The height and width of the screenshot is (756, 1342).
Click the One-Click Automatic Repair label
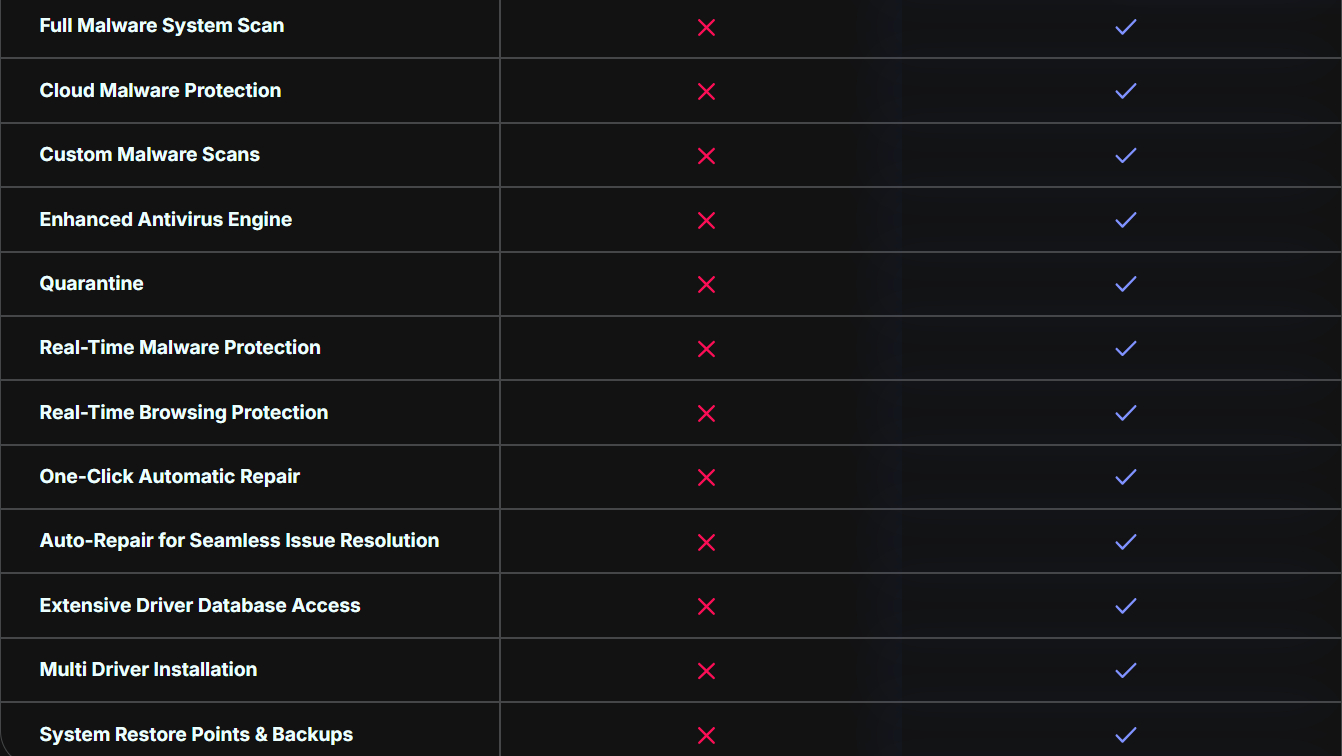tap(170, 476)
